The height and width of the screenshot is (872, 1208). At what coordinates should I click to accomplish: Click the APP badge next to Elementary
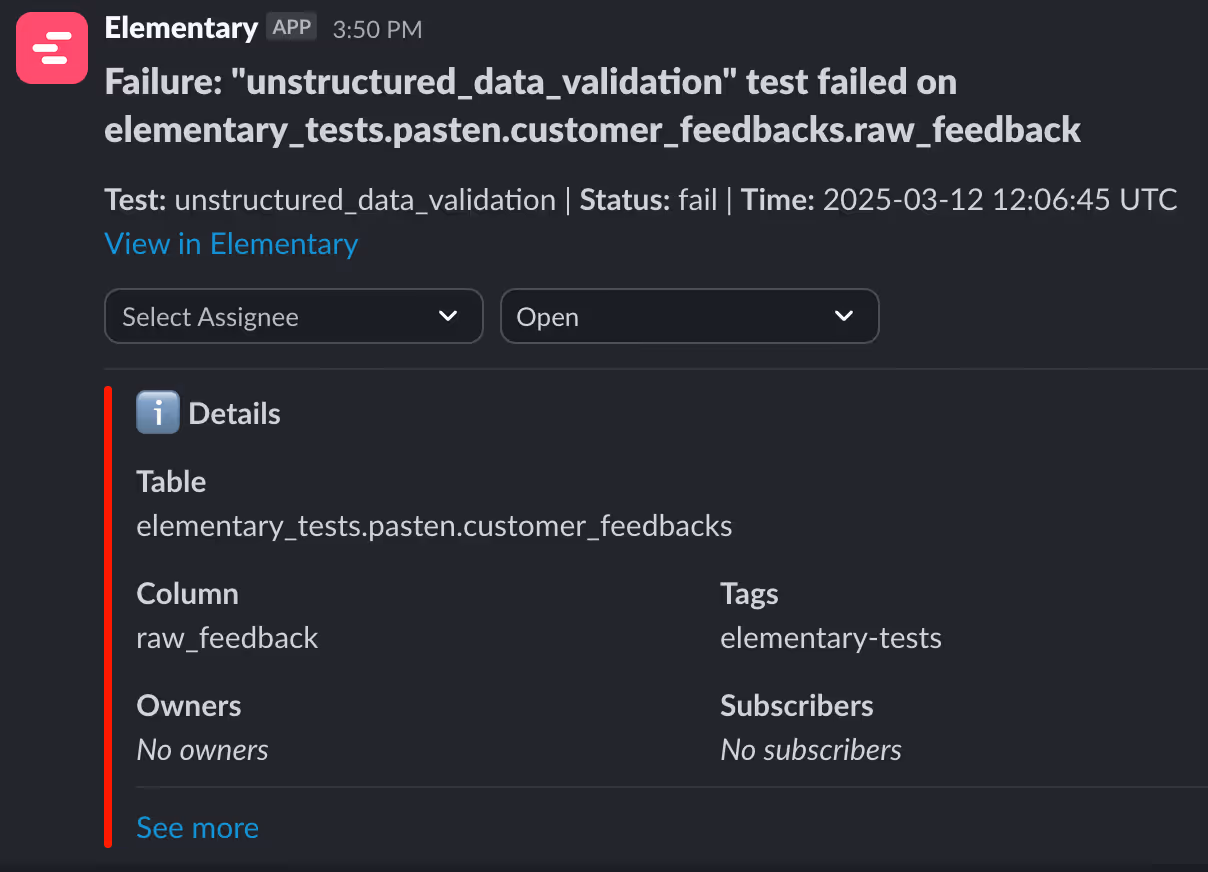(x=292, y=28)
